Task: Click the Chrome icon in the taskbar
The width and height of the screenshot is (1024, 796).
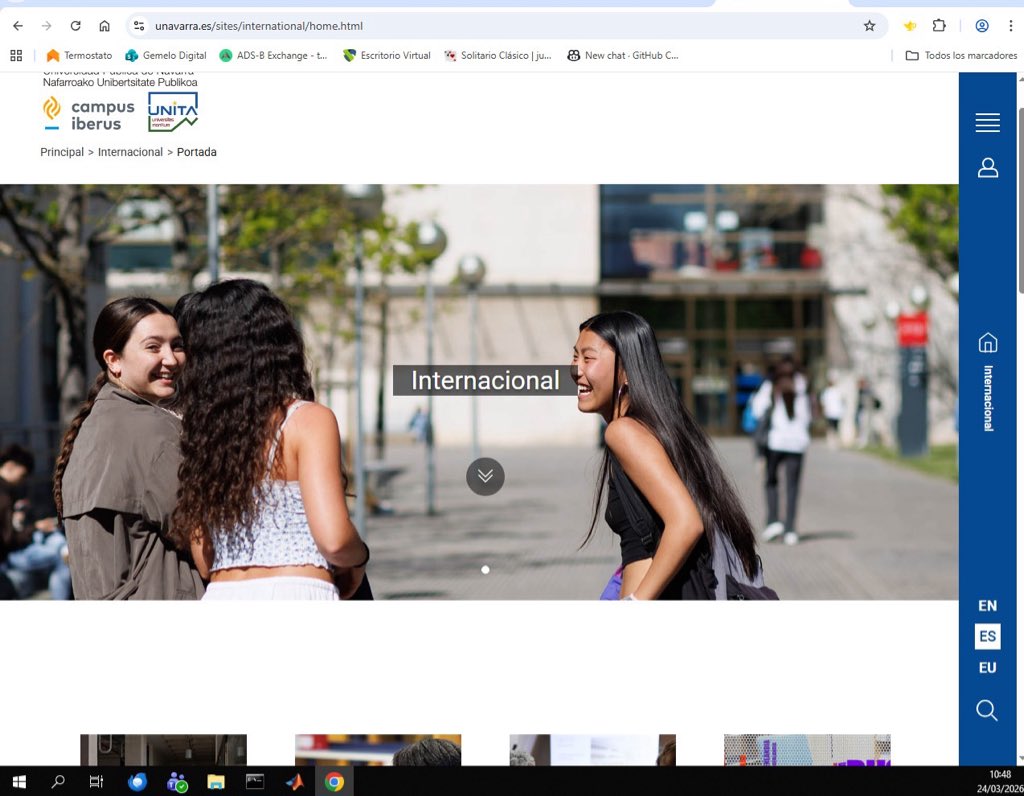Action: (334, 781)
